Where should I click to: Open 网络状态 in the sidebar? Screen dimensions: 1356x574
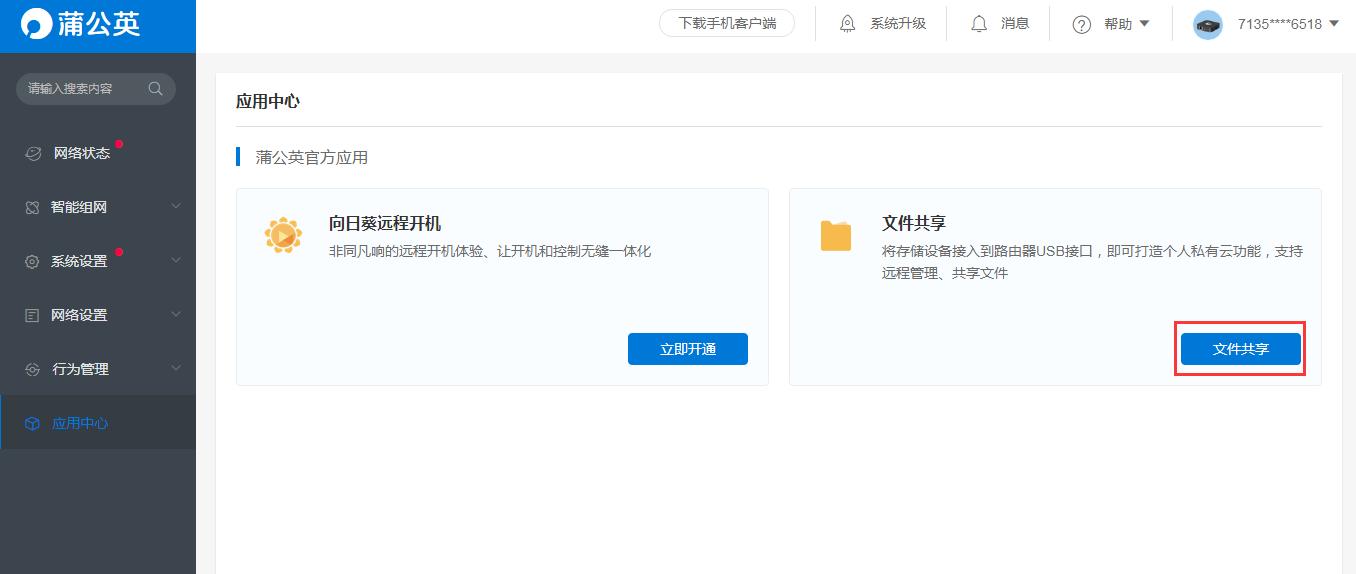coord(81,153)
